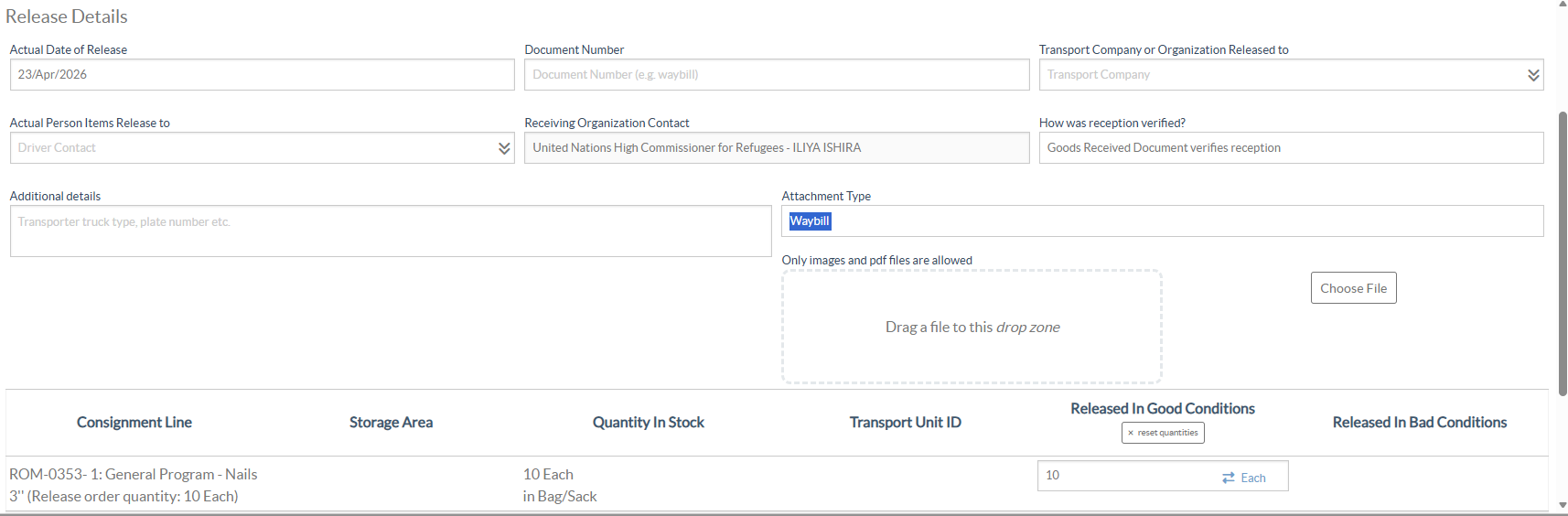Open the Actual Person Items Release to dropdown
This screenshot has height=516, width=1568.
[x=262, y=148]
